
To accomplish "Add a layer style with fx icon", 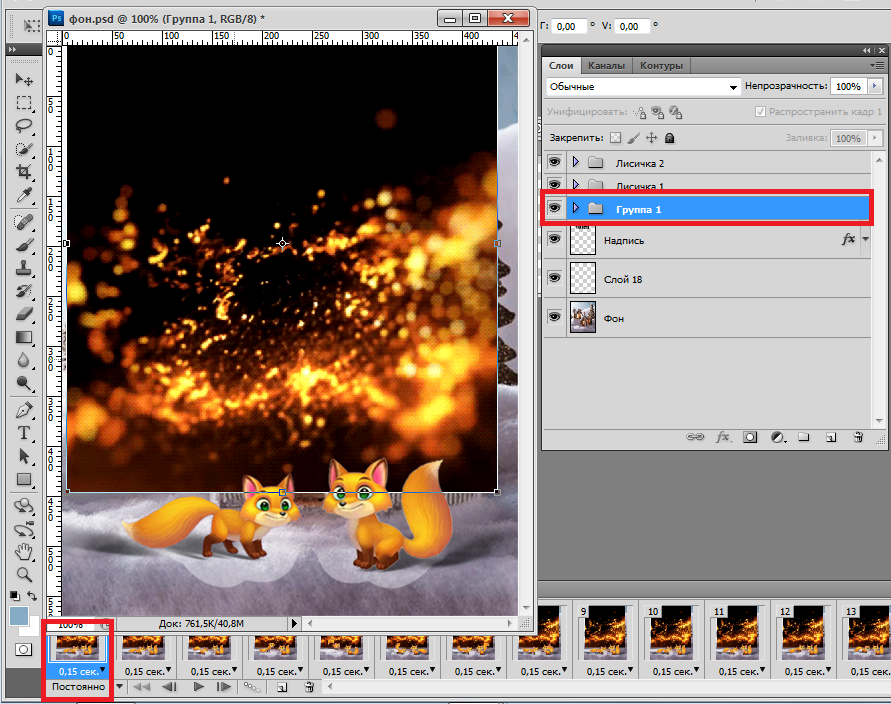I will tap(723, 437).
